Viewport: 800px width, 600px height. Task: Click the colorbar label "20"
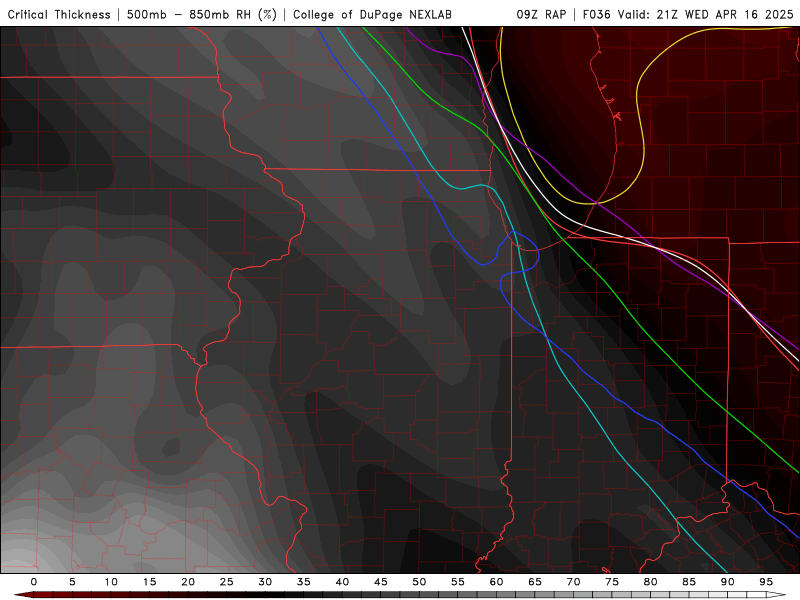[x=188, y=582]
